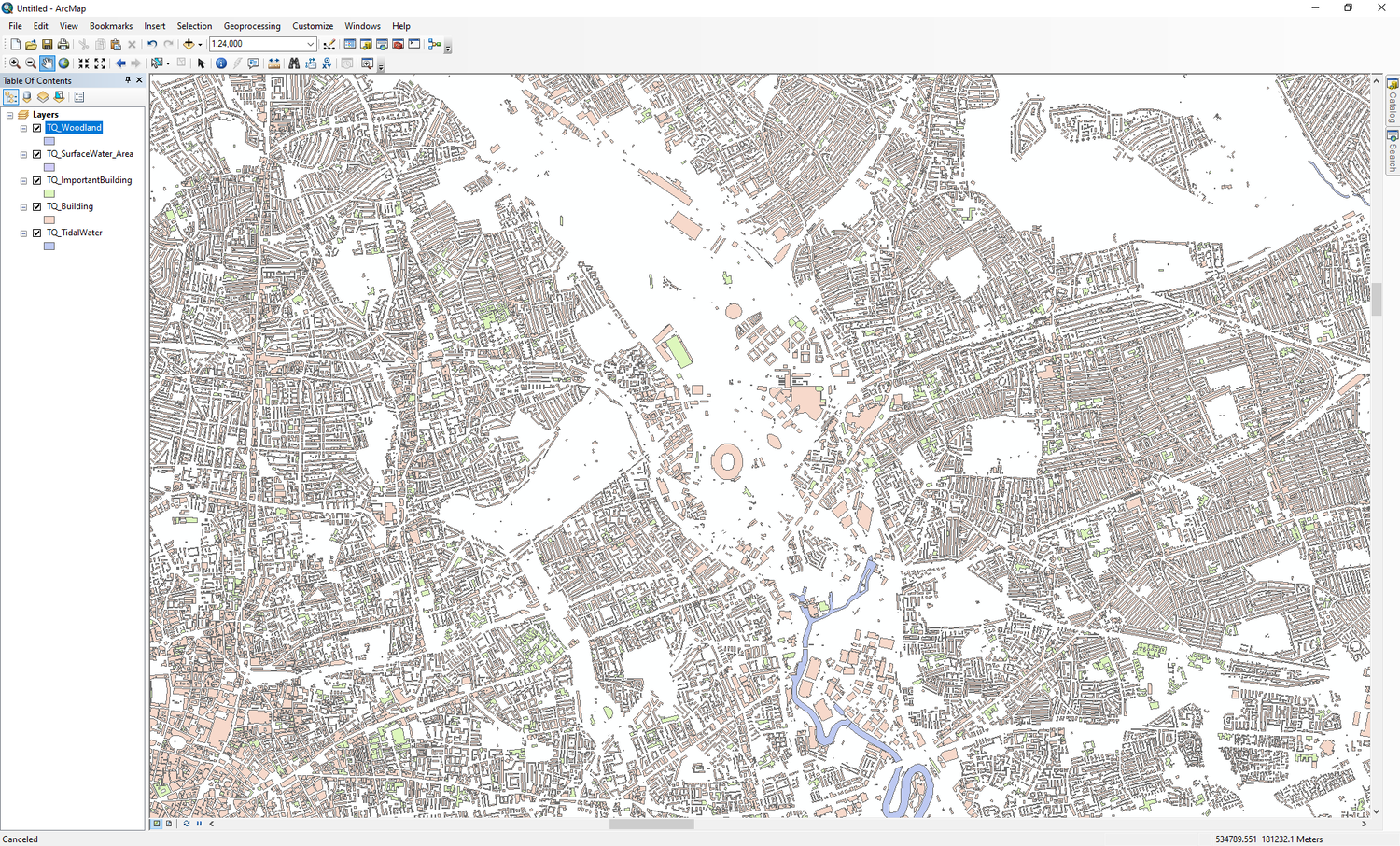1400x846 pixels.
Task: Collapse the TQ_Building legend
Action: coord(23,206)
